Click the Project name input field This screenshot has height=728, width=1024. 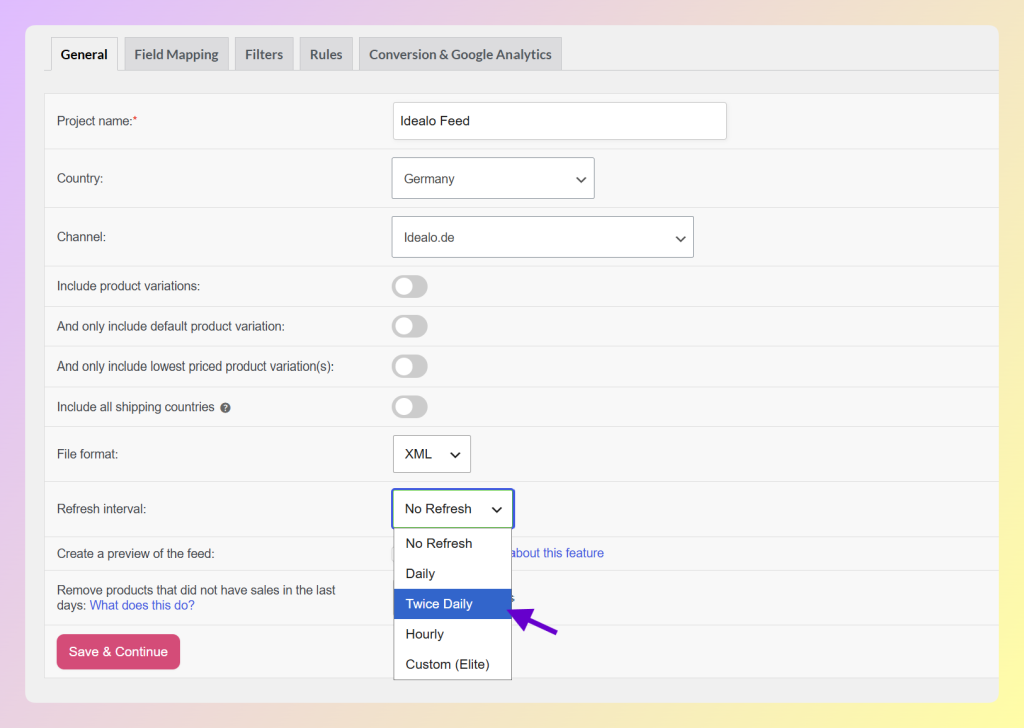[560, 121]
